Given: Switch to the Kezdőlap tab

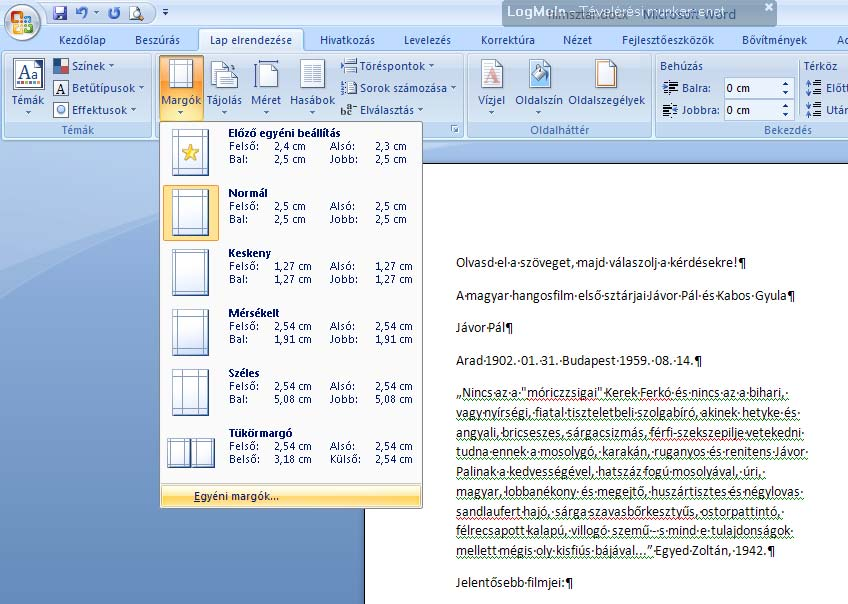Looking at the screenshot, I should [82, 40].
